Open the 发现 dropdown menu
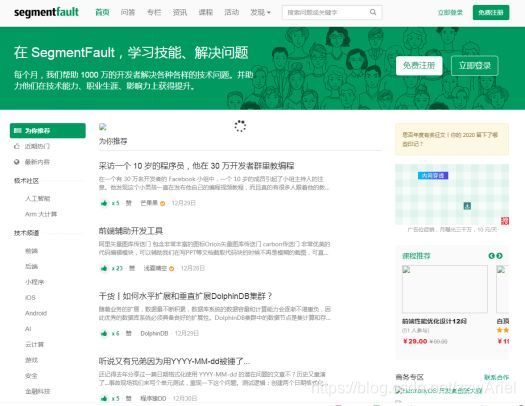 click(x=260, y=12)
